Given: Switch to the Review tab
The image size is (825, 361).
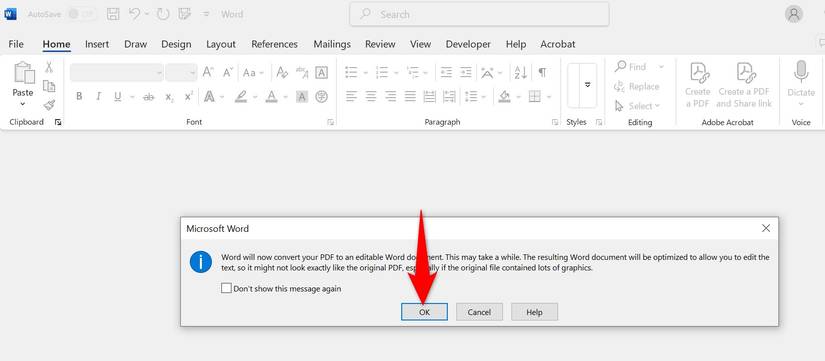Looking at the screenshot, I should tap(380, 44).
